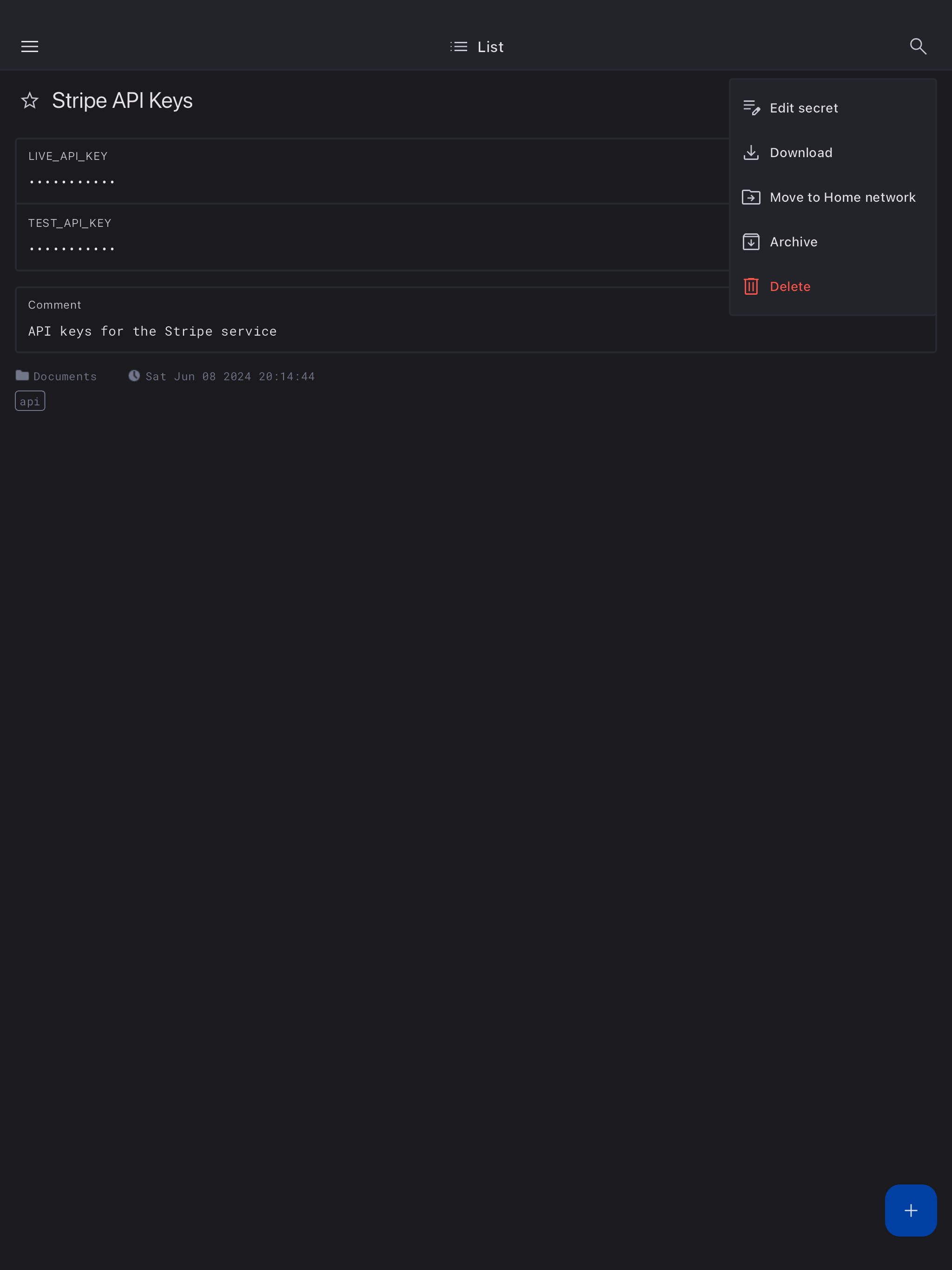Click the red Delete trash icon

pyautogui.click(x=751, y=286)
